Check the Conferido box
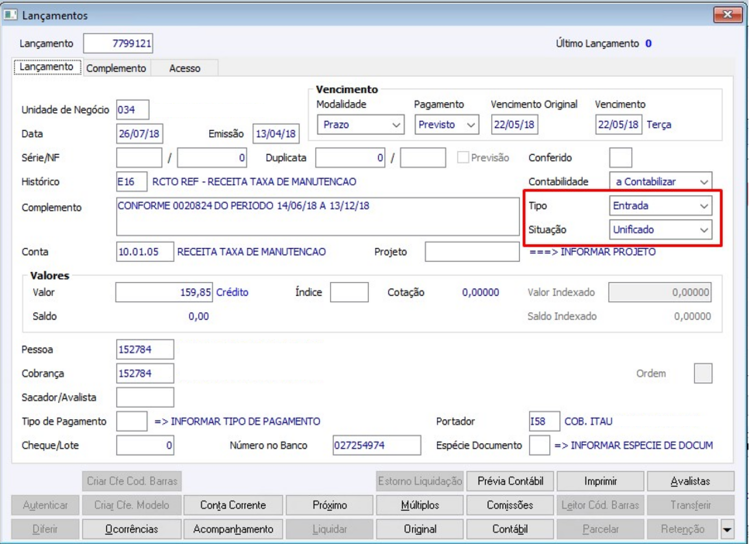Image resolution: width=750 pixels, height=544 pixels. tap(620, 158)
